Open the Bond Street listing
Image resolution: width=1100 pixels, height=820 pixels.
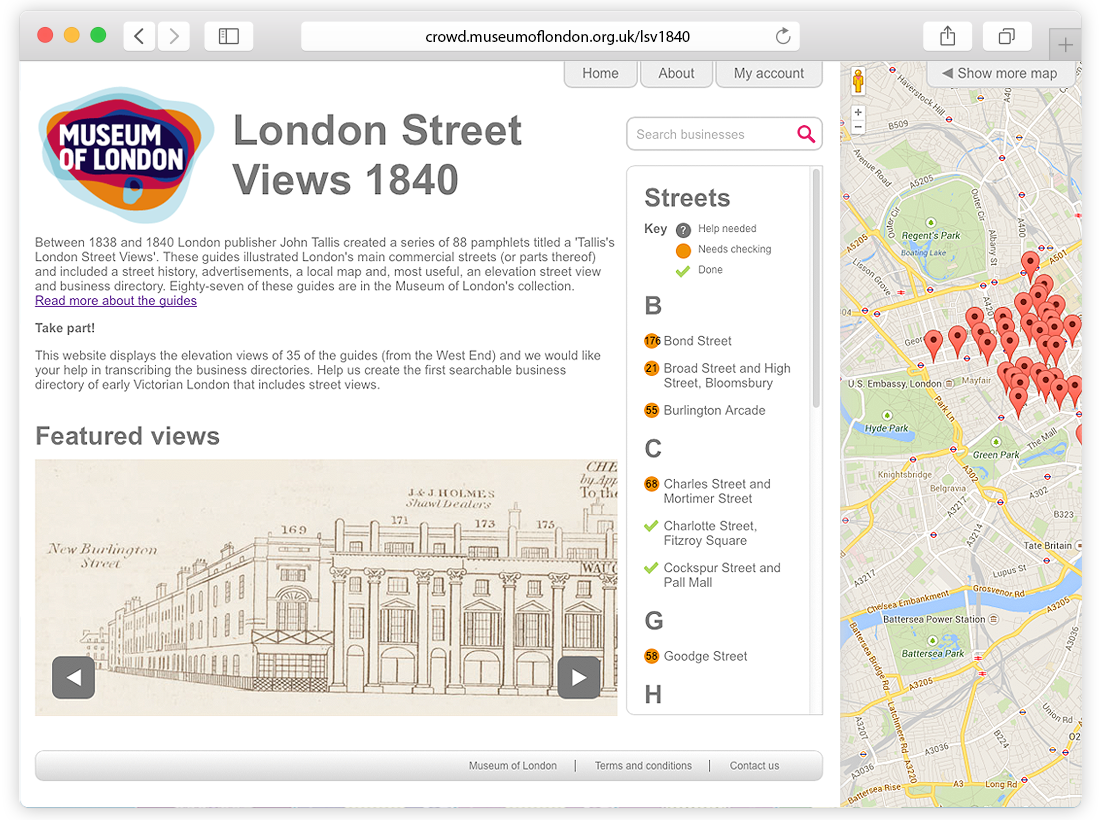(697, 341)
